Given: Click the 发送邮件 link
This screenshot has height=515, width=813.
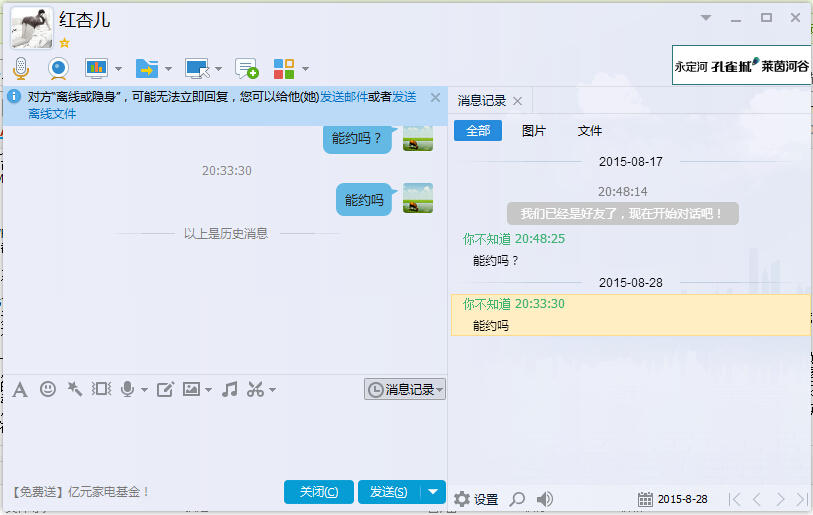Looking at the screenshot, I should 343,97.
